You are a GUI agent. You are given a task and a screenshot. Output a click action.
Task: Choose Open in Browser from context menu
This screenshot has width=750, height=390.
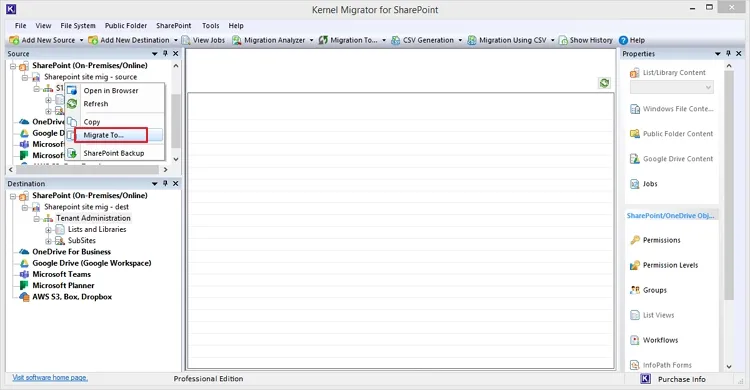(115, 90)
